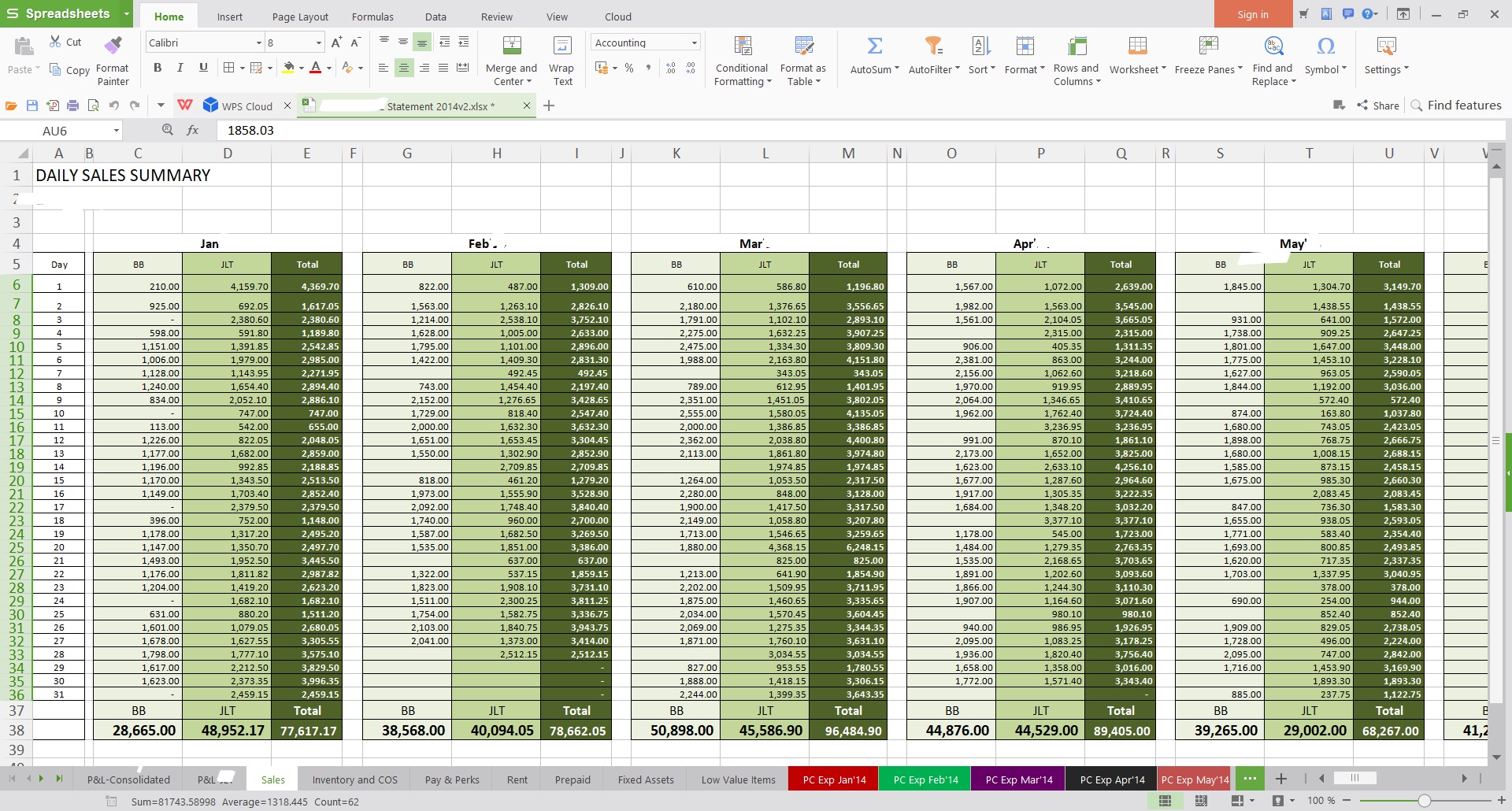
Task: Click the Share button
Action: coord(1378,106)
